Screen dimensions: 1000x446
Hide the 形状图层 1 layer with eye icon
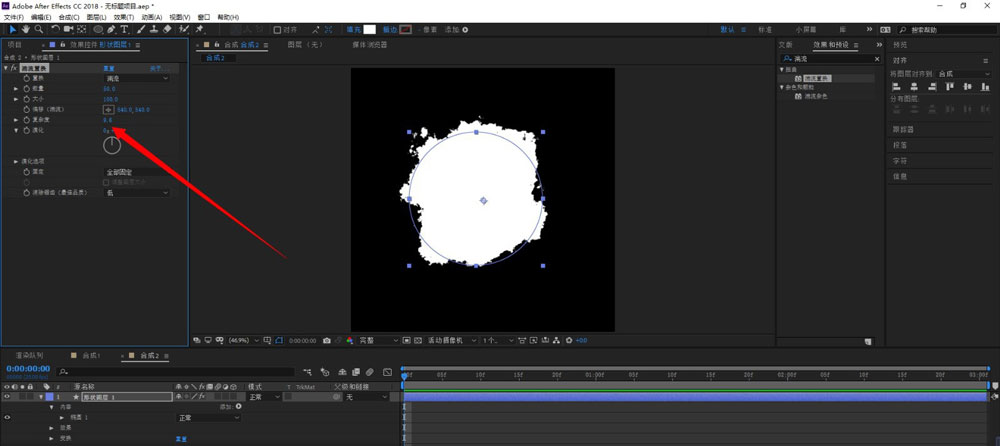(x=8, y=397)
